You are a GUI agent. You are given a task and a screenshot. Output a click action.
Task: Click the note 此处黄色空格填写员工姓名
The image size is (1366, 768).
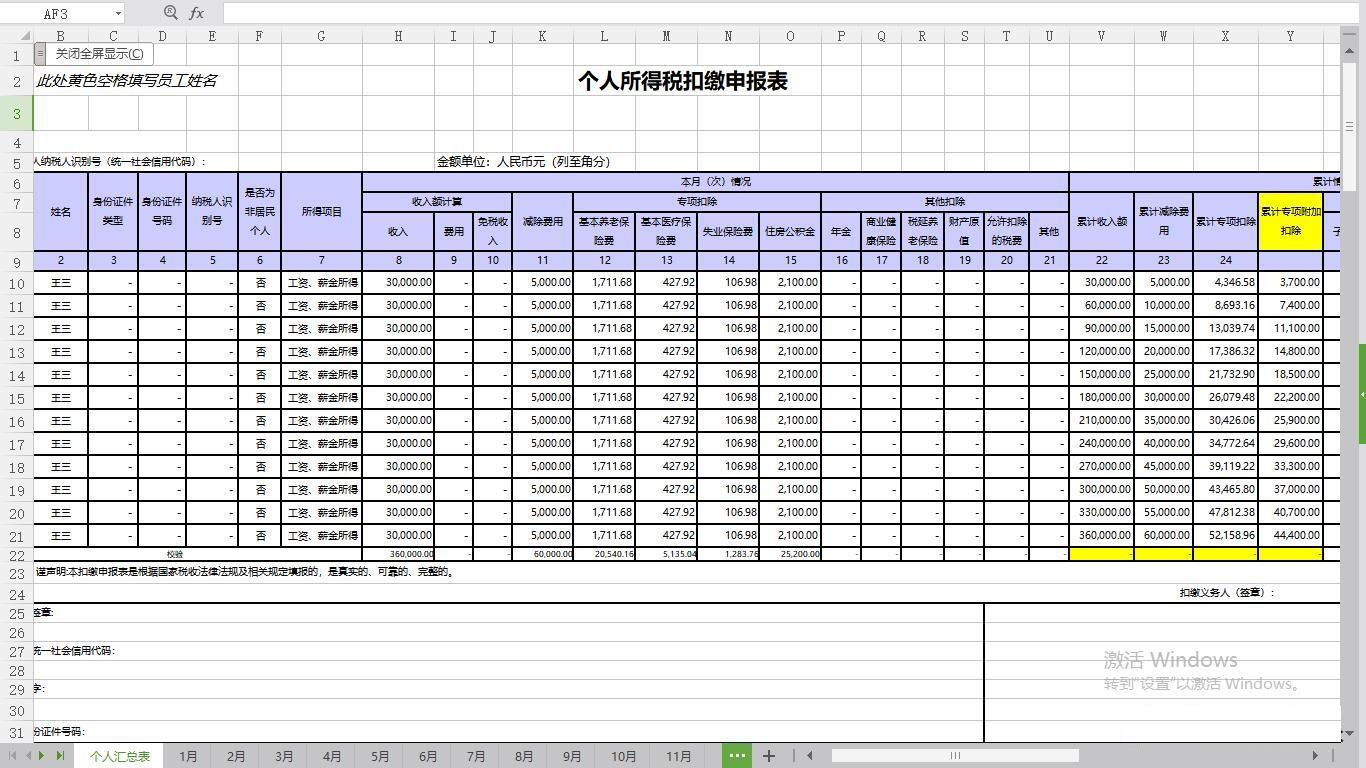point(127,81)
